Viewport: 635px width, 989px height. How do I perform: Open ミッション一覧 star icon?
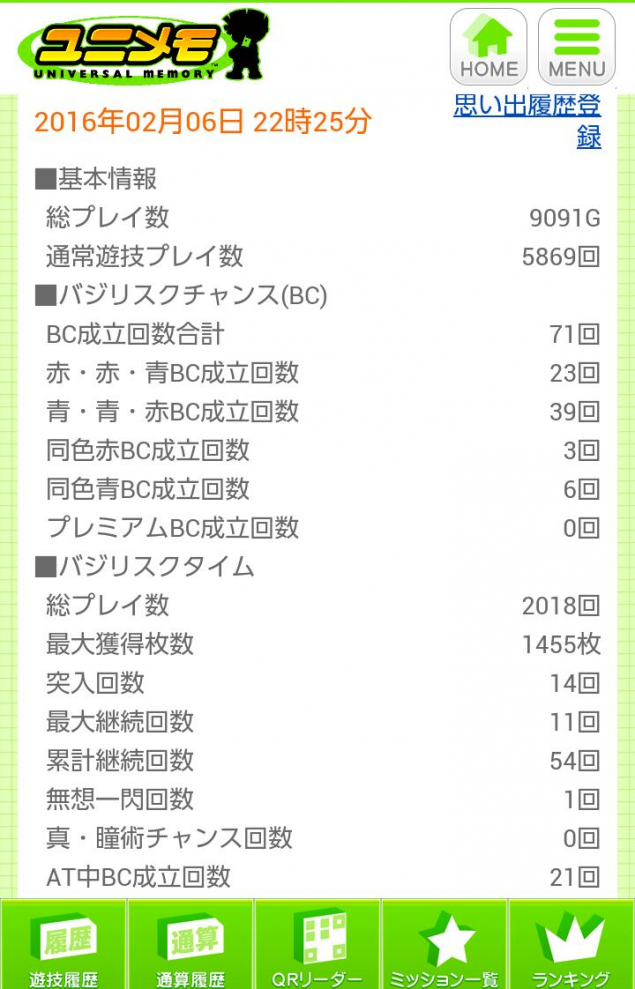pyautogui.click(x=445, y=944)
